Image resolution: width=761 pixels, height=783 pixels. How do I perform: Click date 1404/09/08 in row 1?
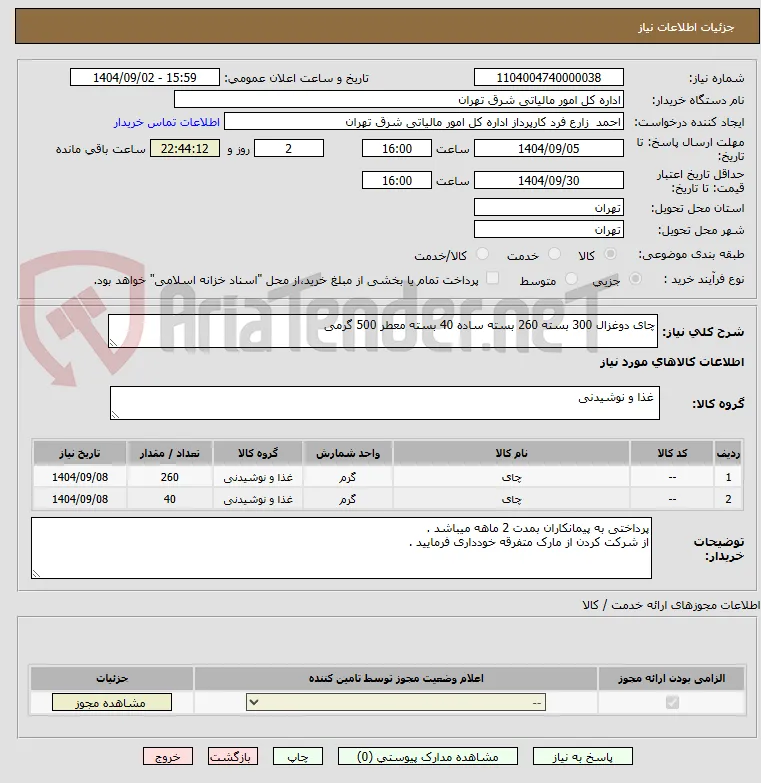(80, 477)
